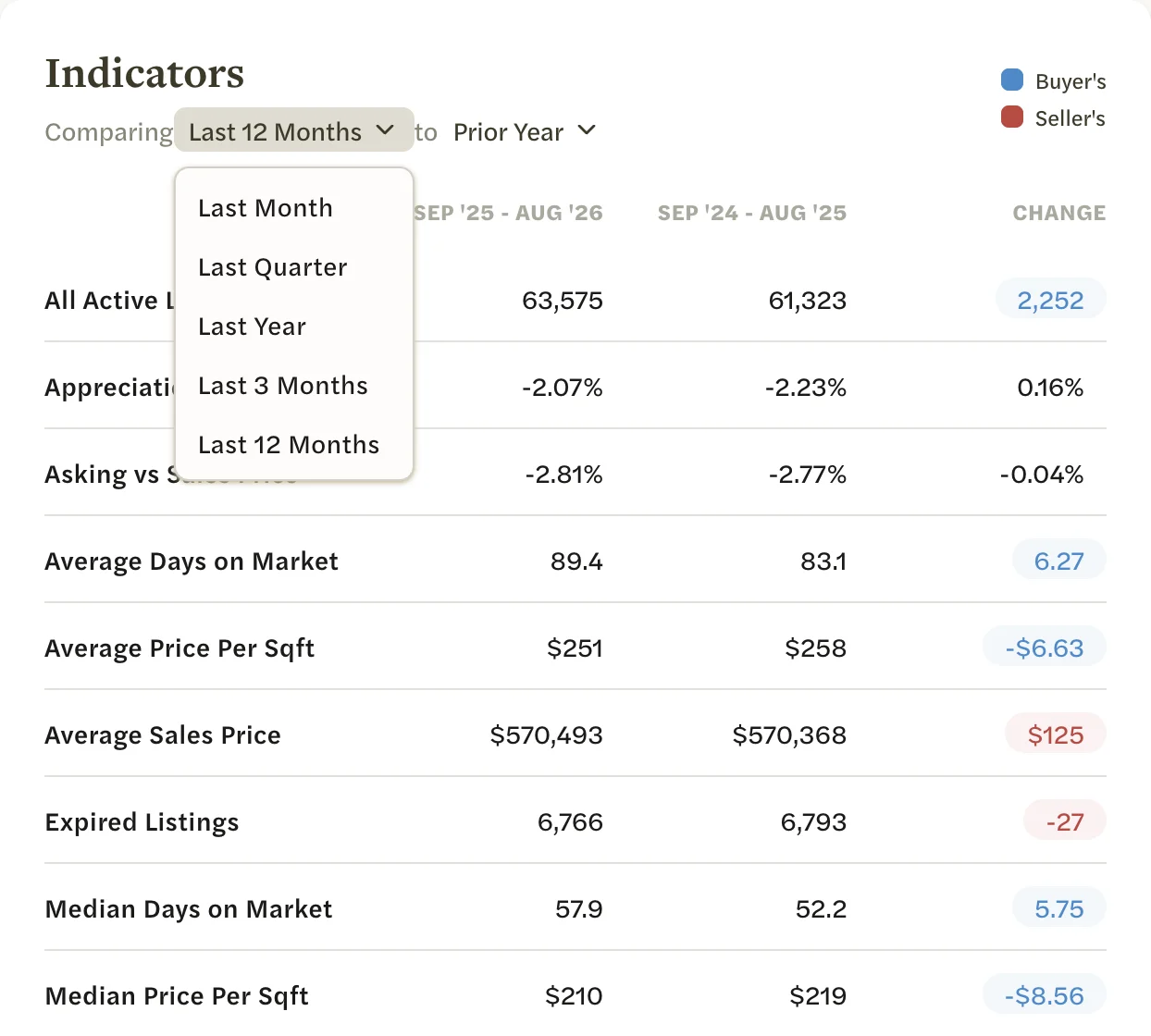Click the 0.16% change value
The image size is (1151, 1036).
[x=1050, y=388]
